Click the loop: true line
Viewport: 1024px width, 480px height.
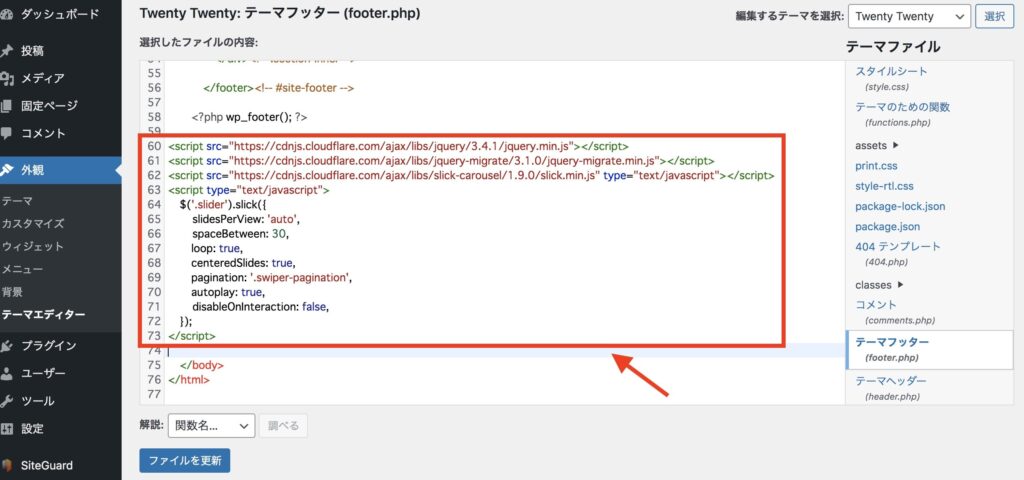tap(217, 248)
